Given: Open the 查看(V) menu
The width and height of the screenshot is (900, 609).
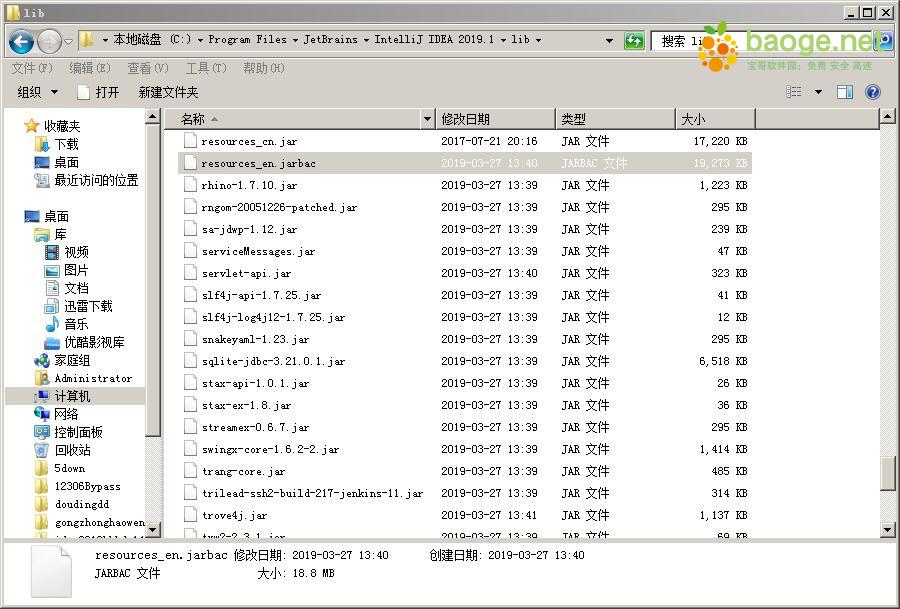Looking at the screenshot, I should click(143, 68).
